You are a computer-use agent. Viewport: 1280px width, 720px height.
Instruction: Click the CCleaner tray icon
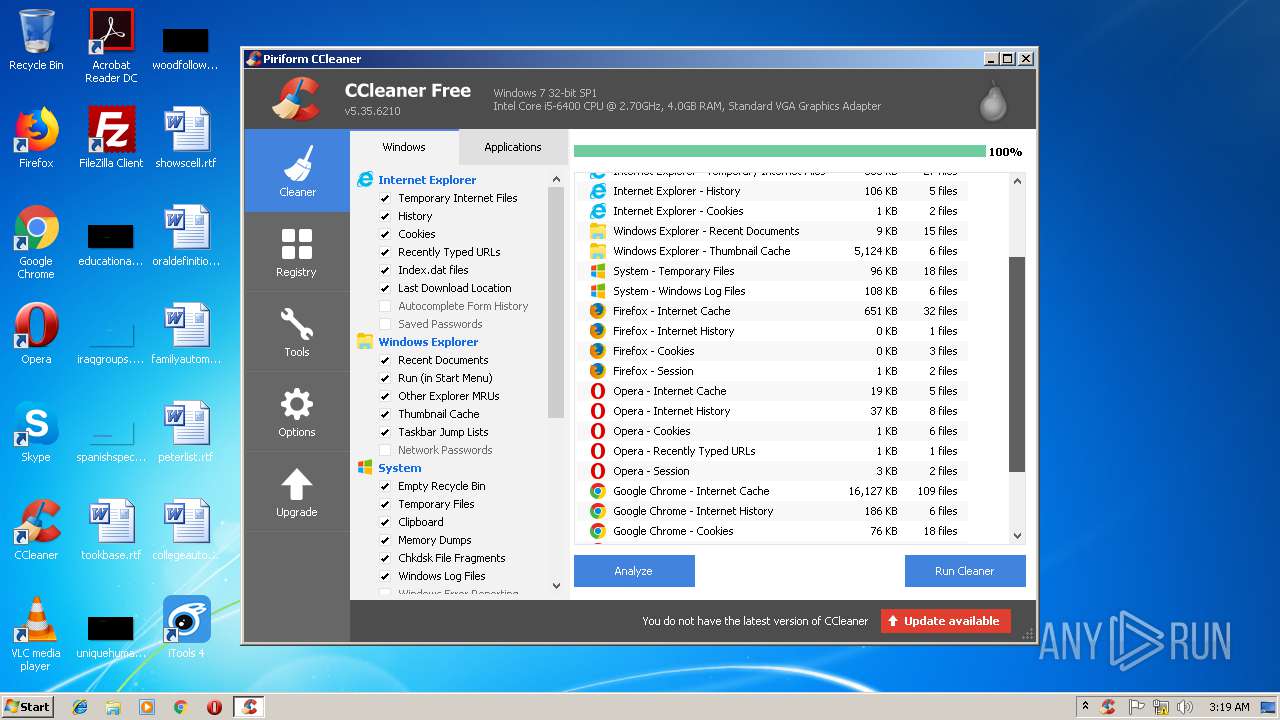(1108, 707)
